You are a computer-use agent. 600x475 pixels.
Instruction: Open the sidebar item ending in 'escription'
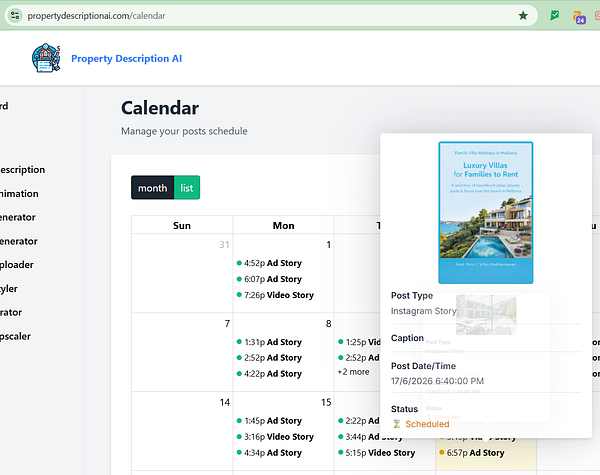point(22,170)
